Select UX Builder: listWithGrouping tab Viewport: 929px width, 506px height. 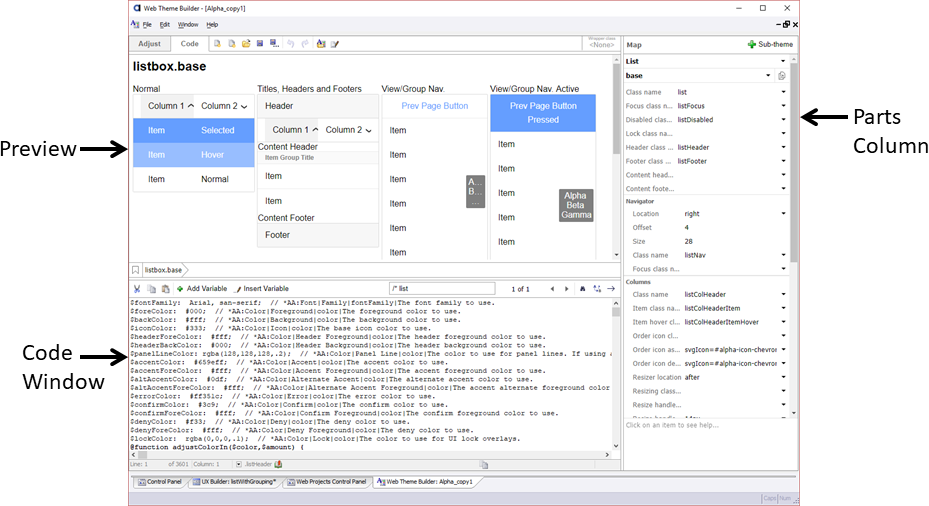coord(235,482)
